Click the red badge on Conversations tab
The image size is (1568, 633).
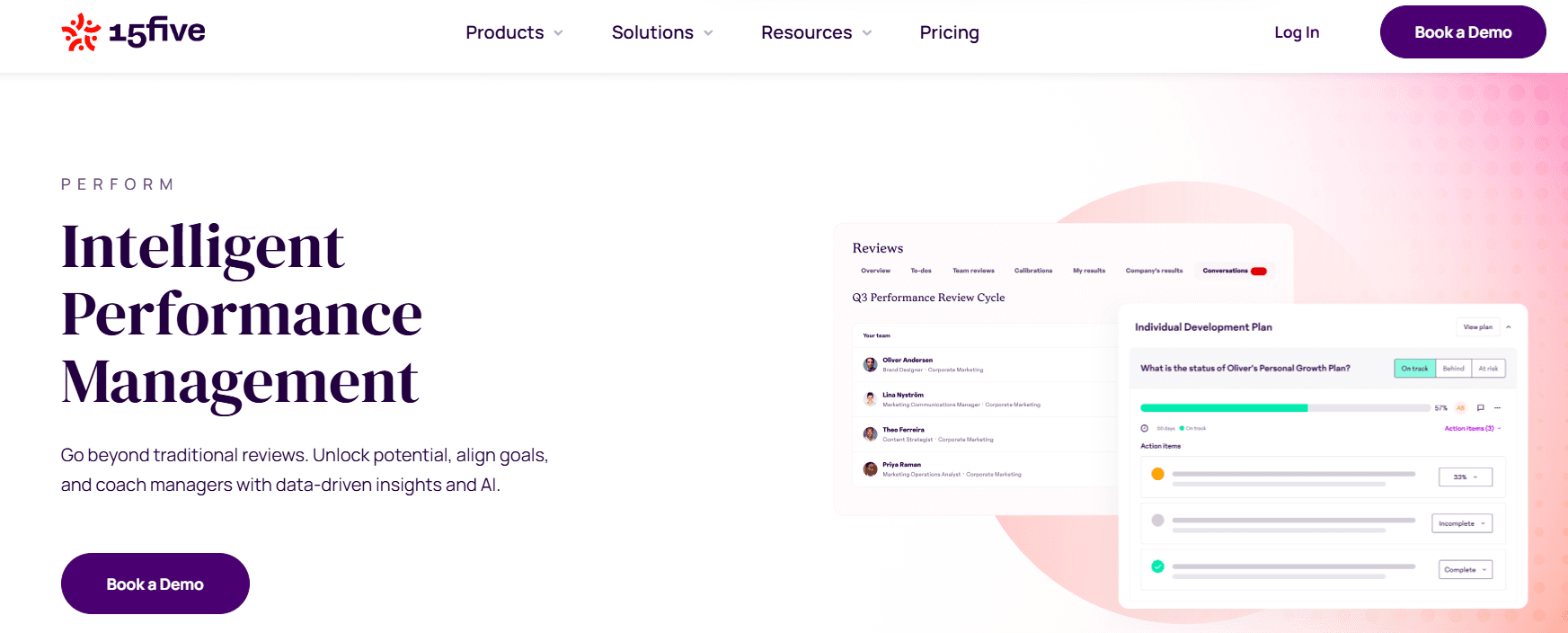click(1259, 271)
